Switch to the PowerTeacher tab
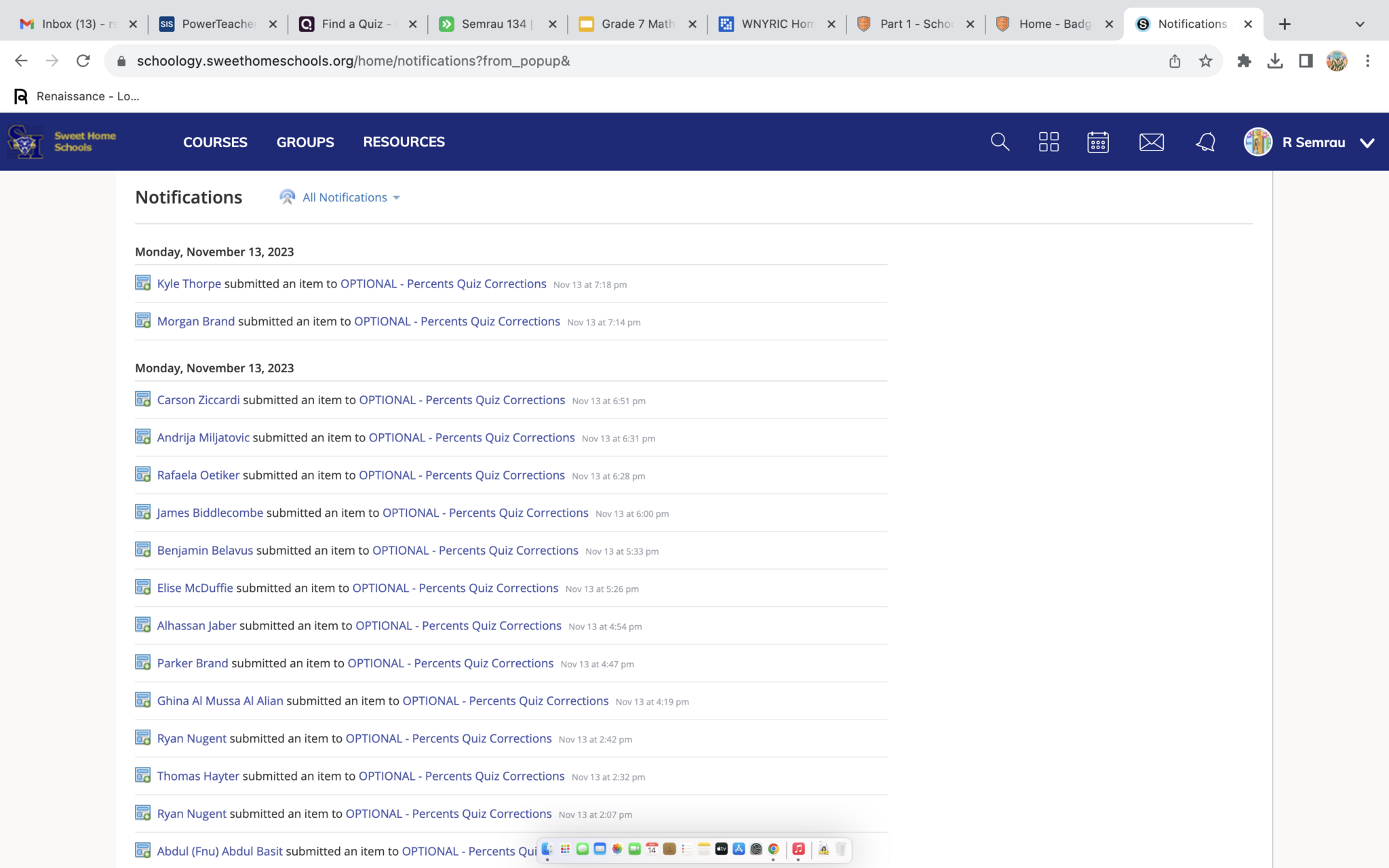 (217, 24)
